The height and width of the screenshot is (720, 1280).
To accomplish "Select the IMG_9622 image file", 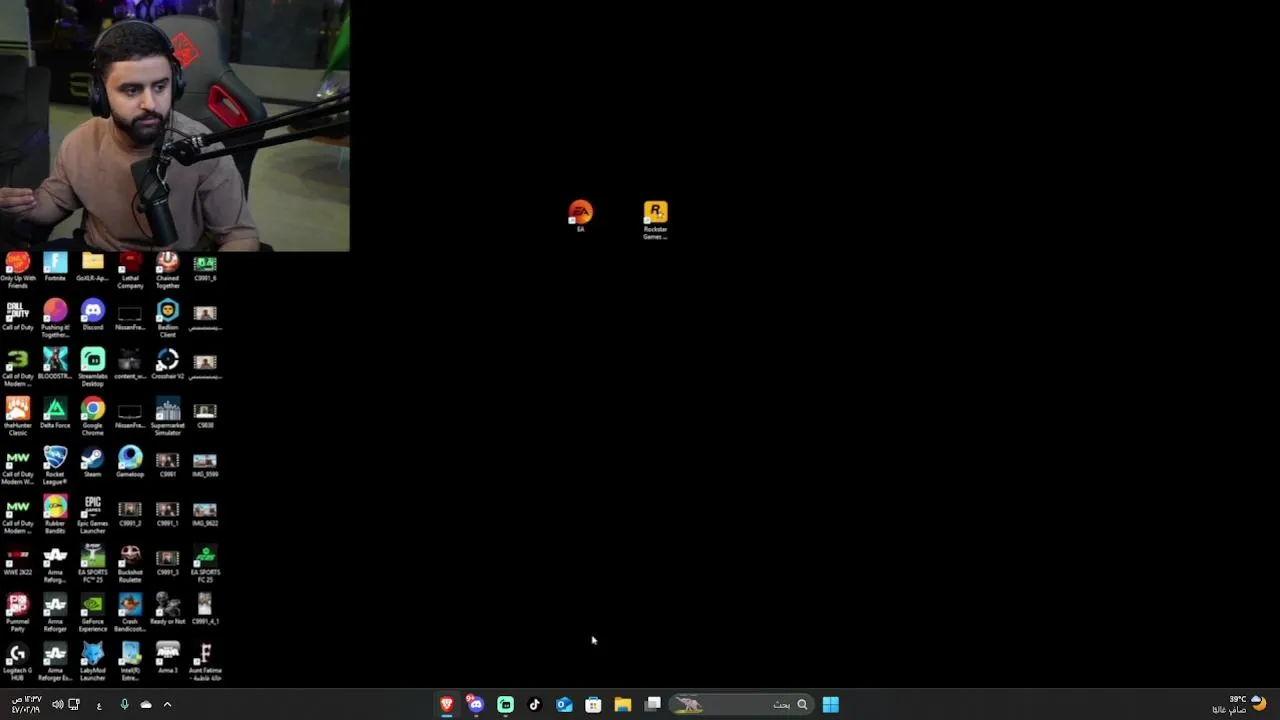I will 205,512.
